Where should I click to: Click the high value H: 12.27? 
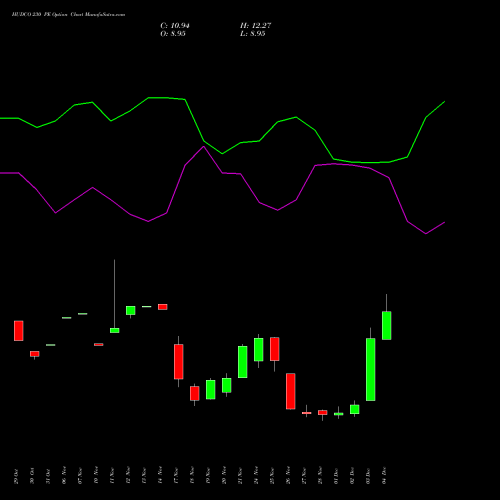(255, 26)
